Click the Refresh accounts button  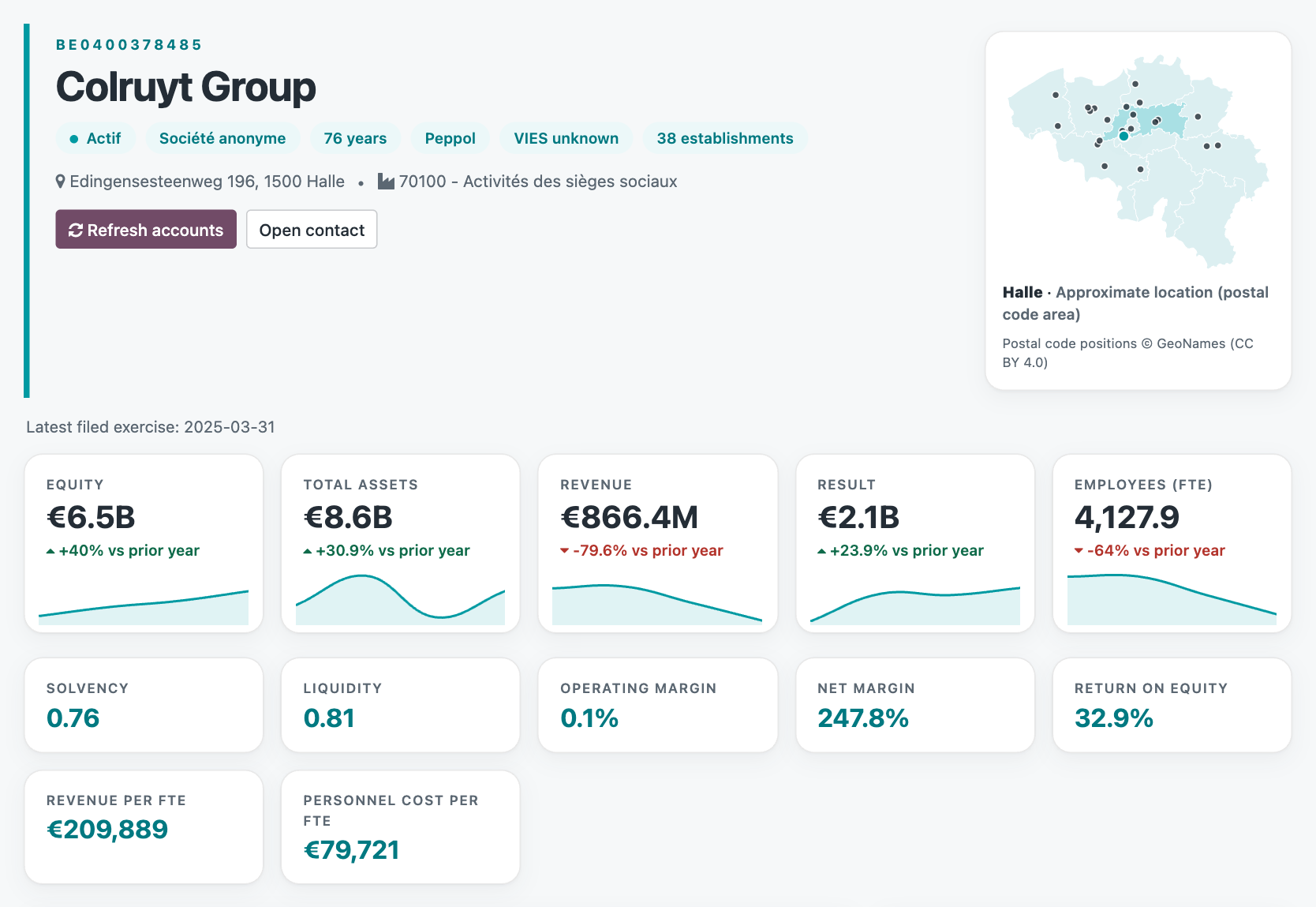click(146, 229)
